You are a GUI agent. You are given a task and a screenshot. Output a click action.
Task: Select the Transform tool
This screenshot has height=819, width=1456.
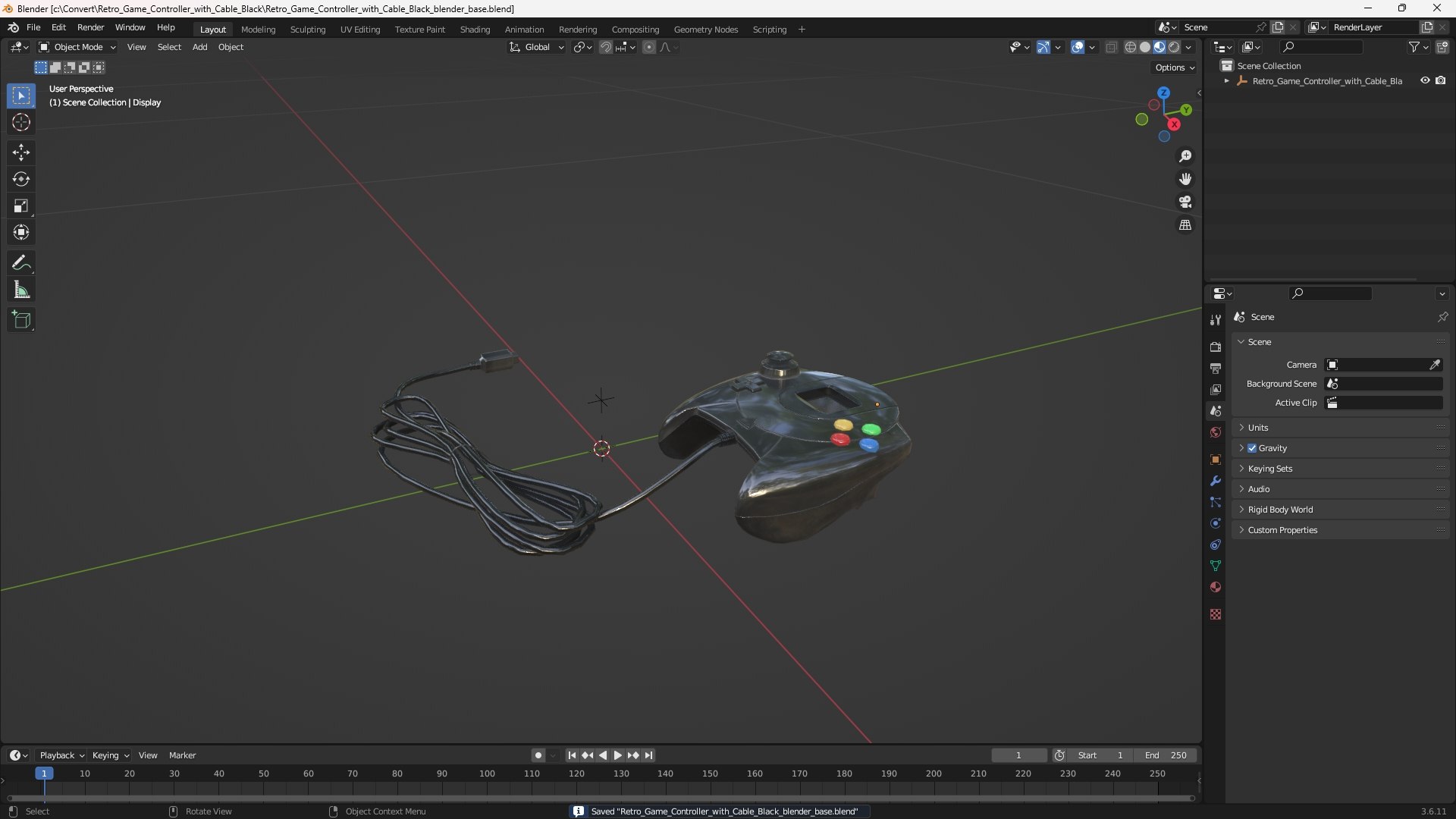[21, 232]
